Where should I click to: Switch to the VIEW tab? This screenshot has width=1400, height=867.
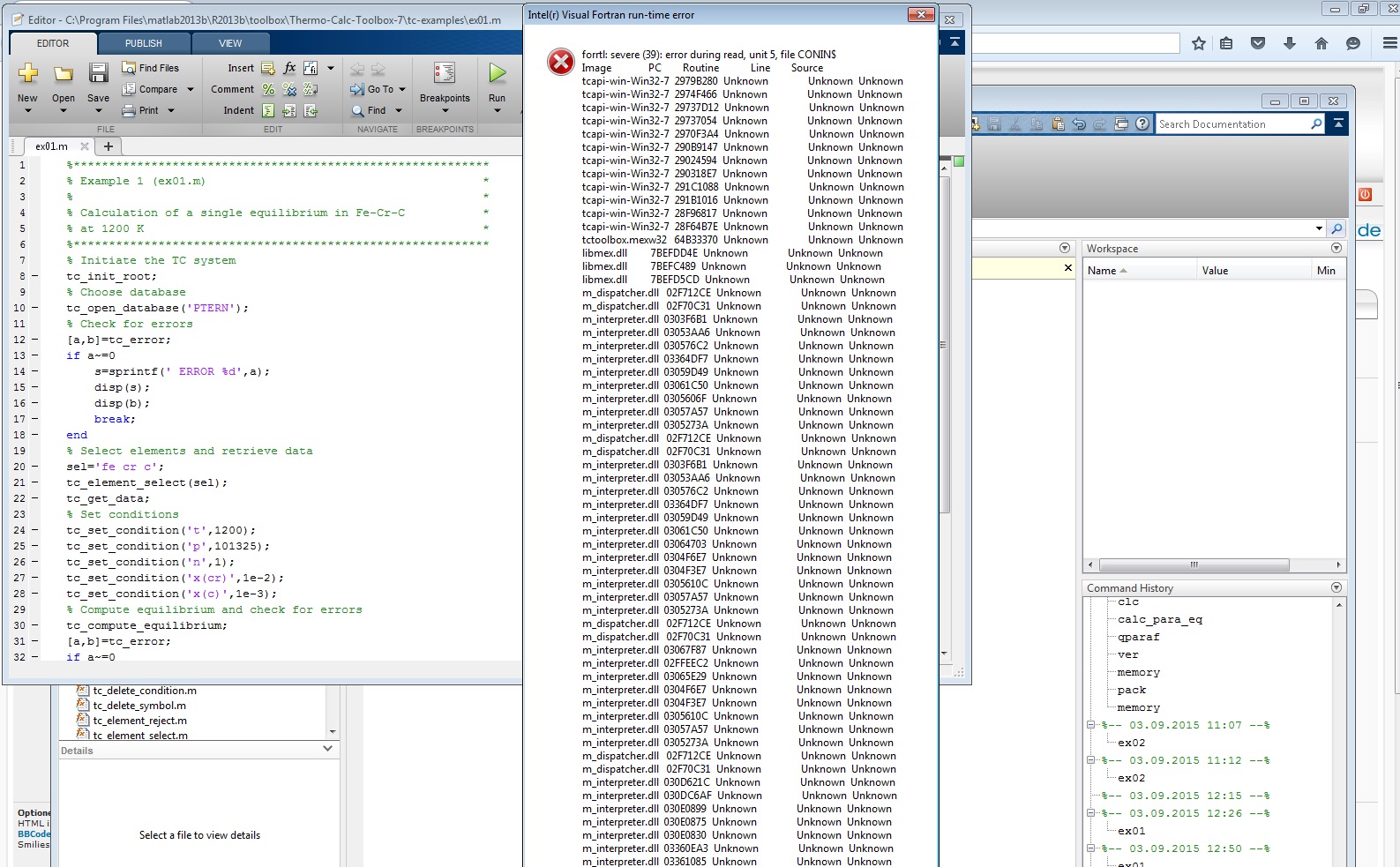coord(230,43)
